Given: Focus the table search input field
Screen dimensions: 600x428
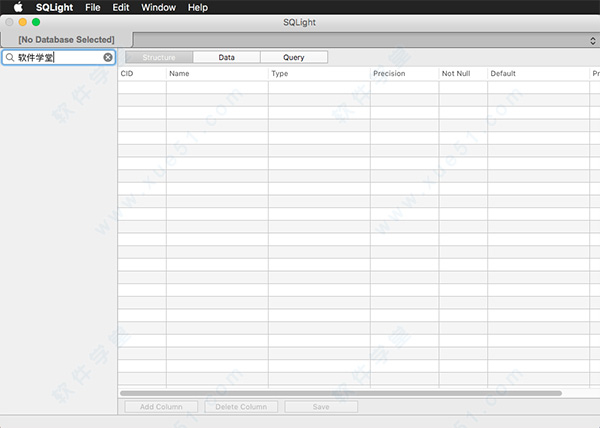Looking at the screenshot, I should (59, 57).
